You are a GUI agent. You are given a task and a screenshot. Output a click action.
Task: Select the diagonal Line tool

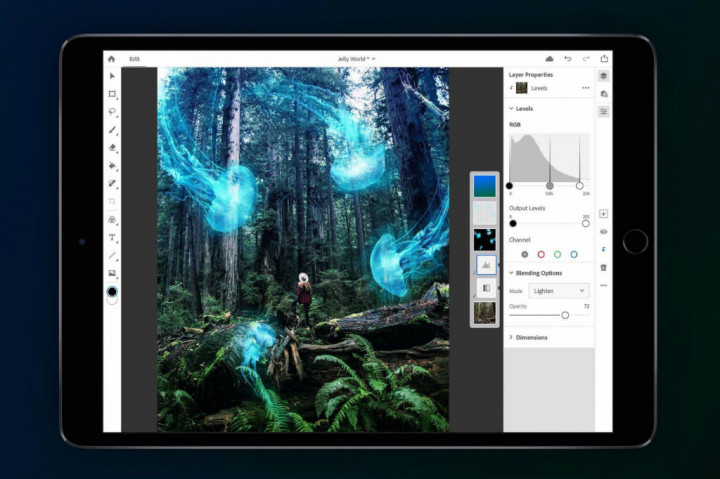(112, 255)
